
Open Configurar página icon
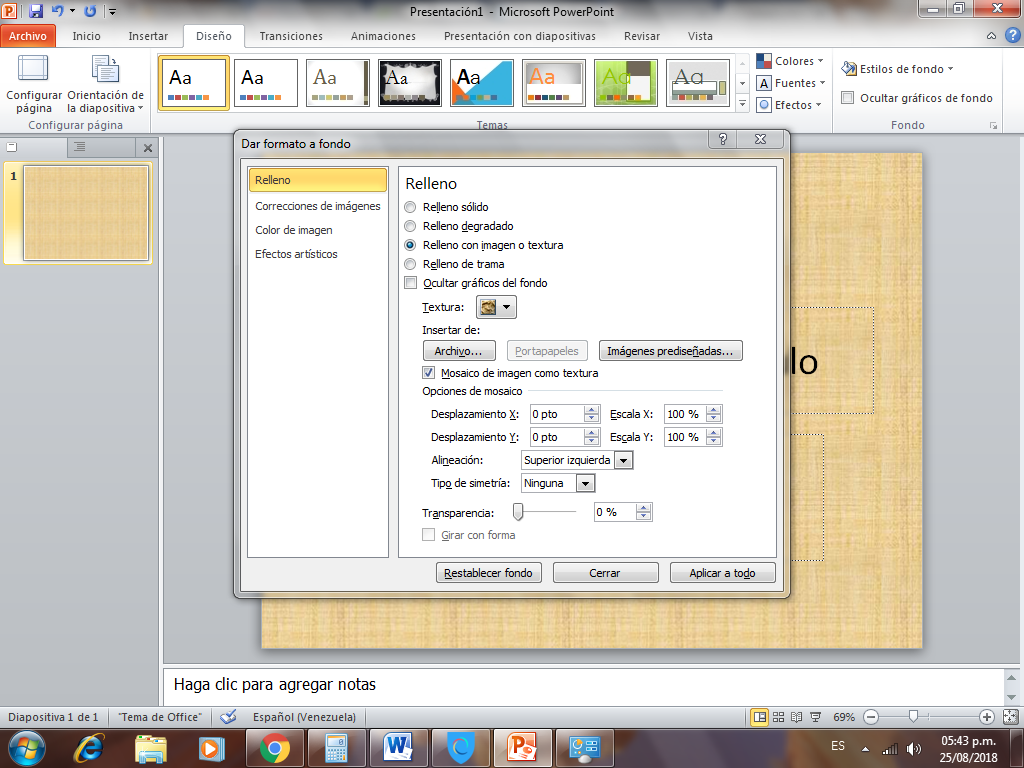[x=33, y=84]
